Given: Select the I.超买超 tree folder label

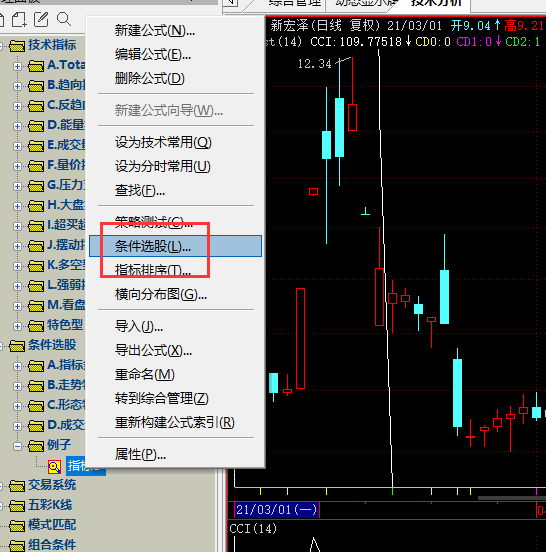Looking at the screenshot, I should tap(66, 225).
